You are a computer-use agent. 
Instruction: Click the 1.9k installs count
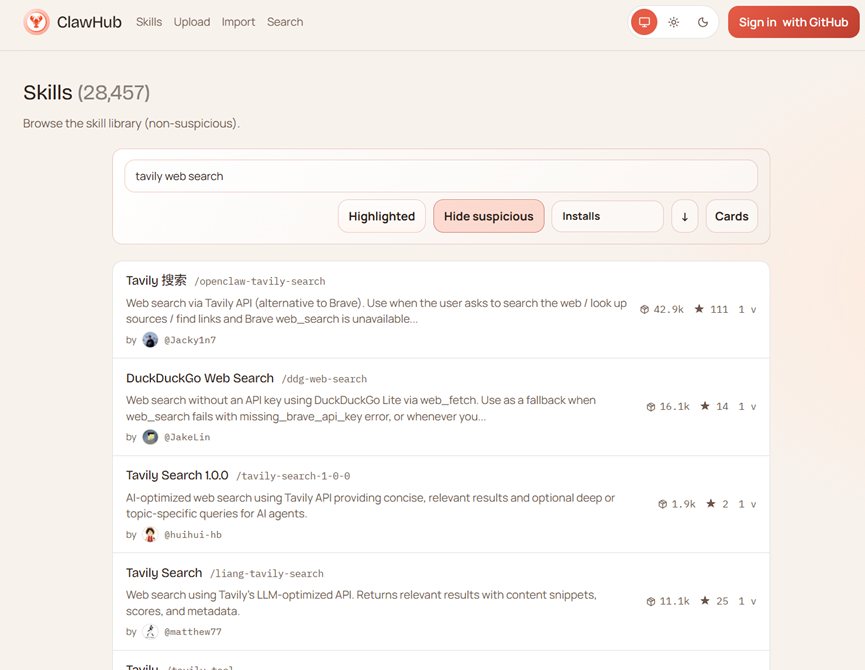[684, 504]
